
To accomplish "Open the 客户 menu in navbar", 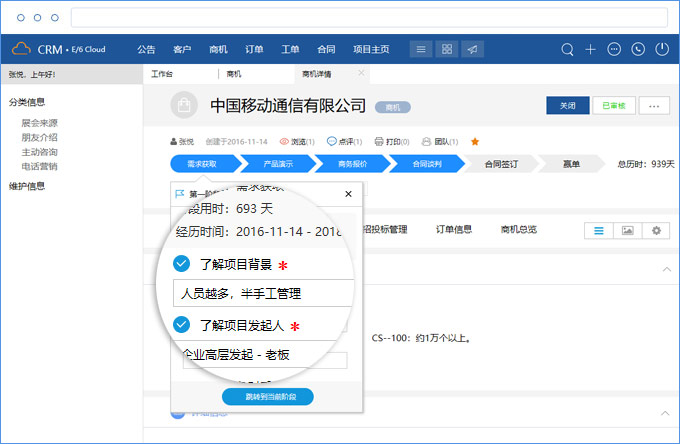I will pyautogui.click(x=182, y=49).
